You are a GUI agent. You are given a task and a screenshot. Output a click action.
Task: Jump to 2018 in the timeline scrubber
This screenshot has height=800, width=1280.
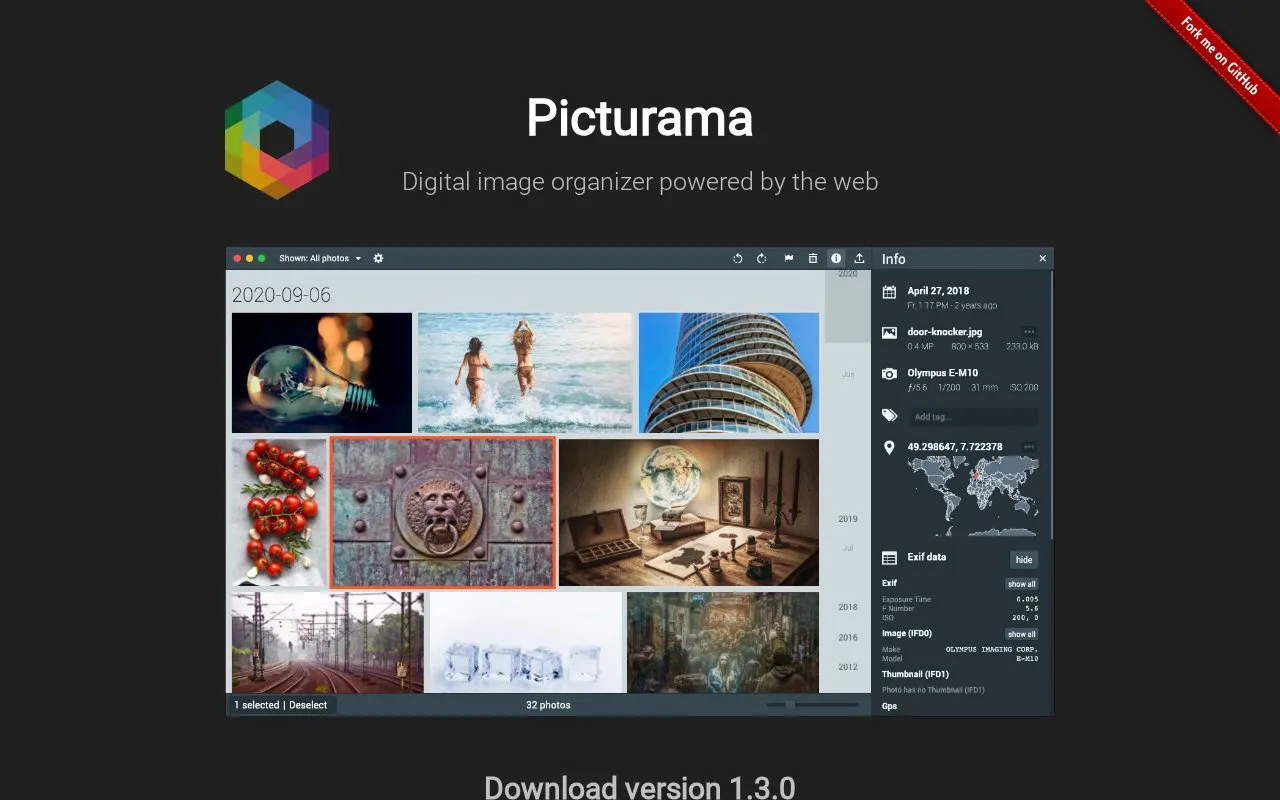pos(848,607)
